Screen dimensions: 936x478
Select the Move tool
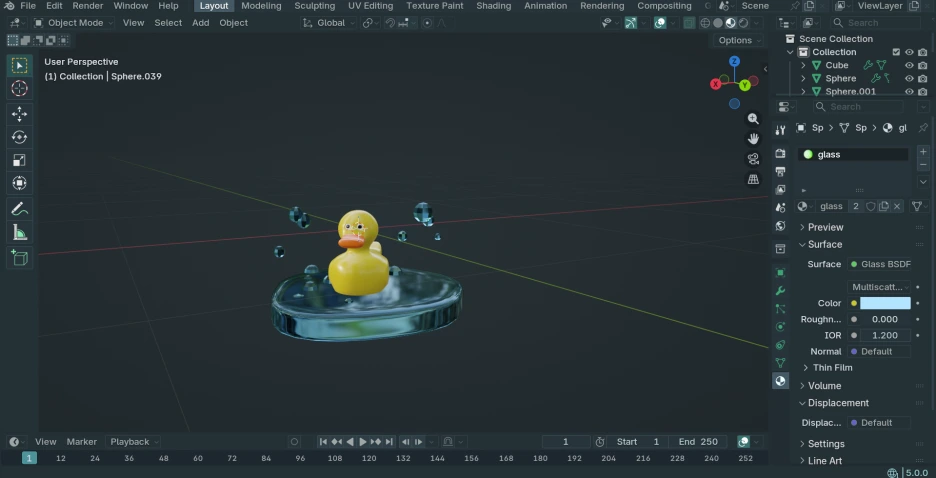(20, 114)
